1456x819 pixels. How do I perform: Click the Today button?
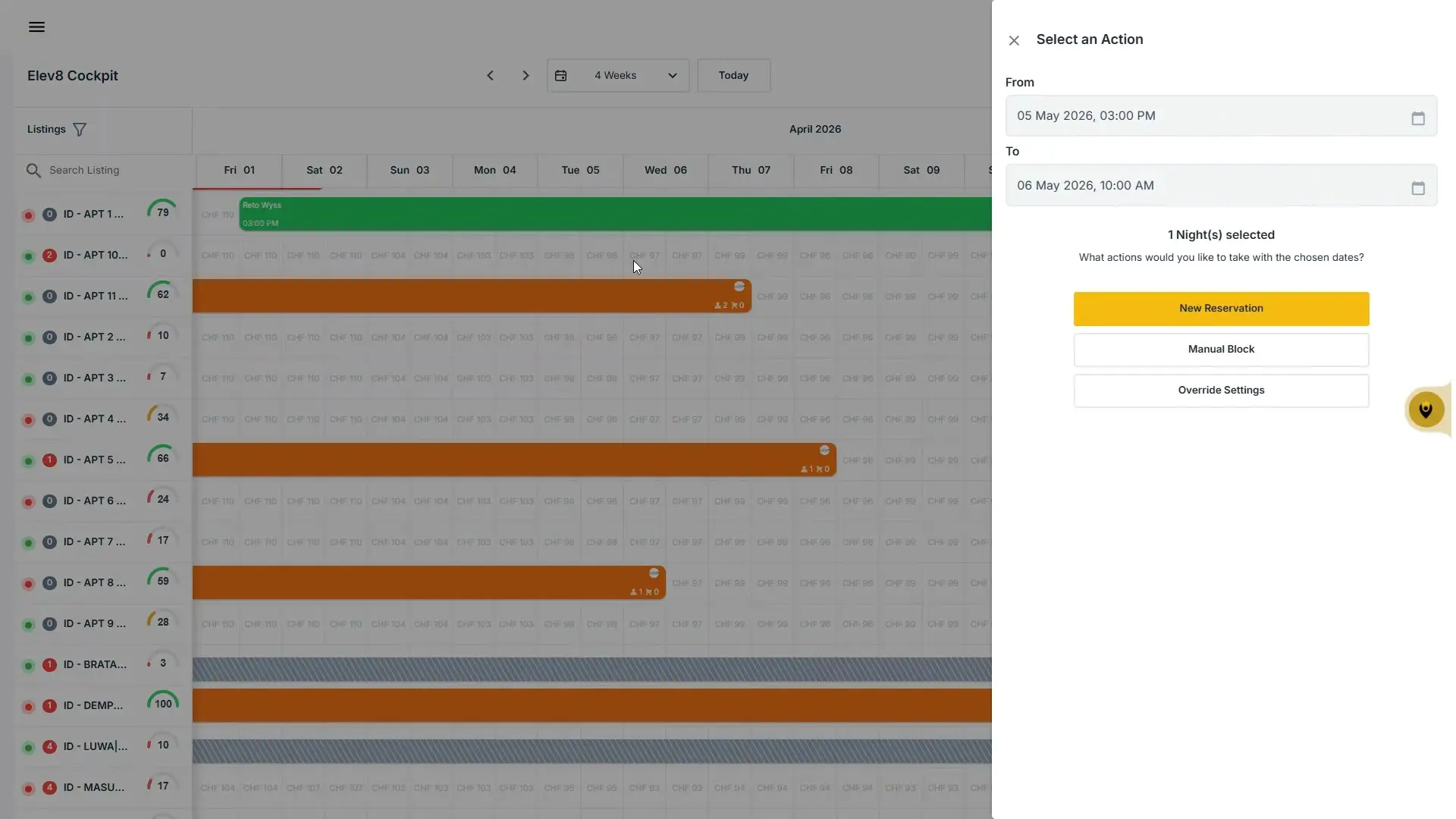(x=733, y=76)
